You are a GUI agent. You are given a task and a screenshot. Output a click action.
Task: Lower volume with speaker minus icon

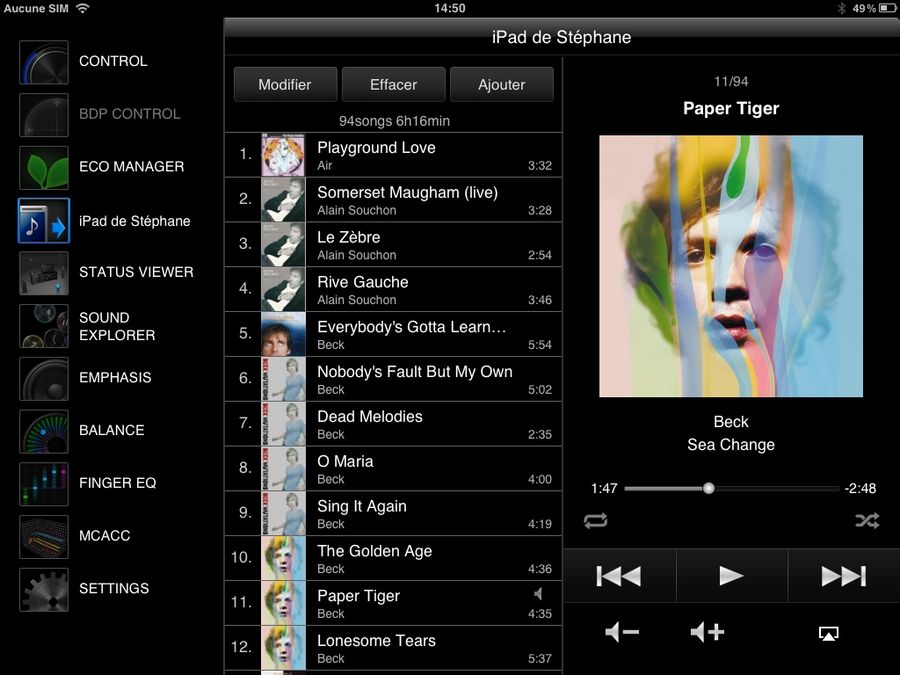pyautogui.click(x=622, y=633)
